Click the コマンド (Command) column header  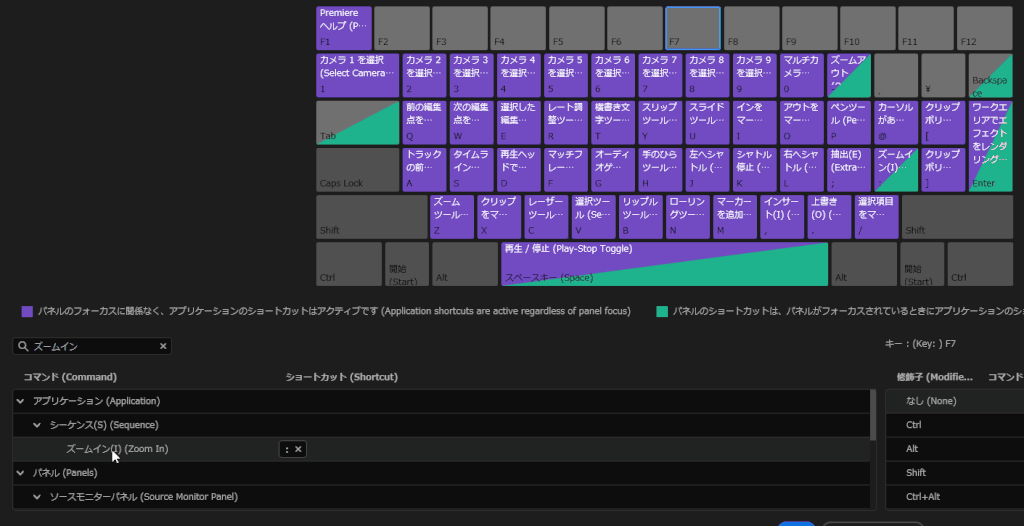coord(70,377)
